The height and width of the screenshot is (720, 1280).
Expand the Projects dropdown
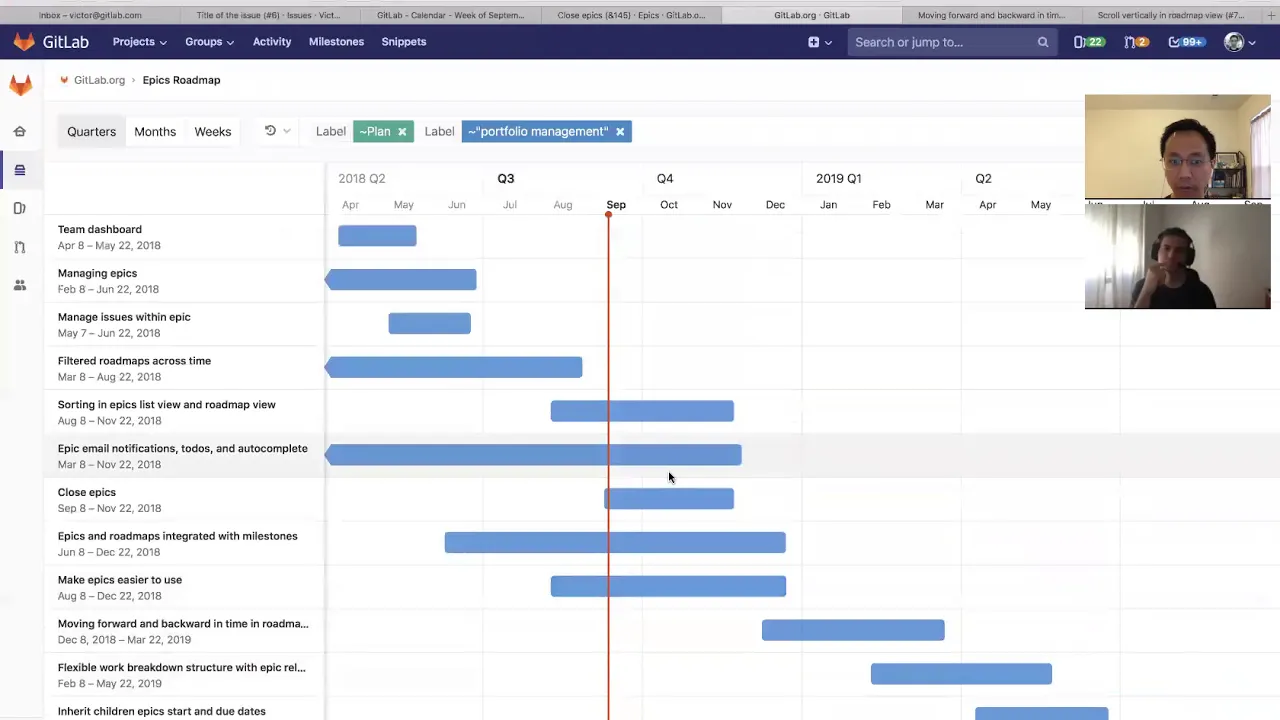pos(139,42)
